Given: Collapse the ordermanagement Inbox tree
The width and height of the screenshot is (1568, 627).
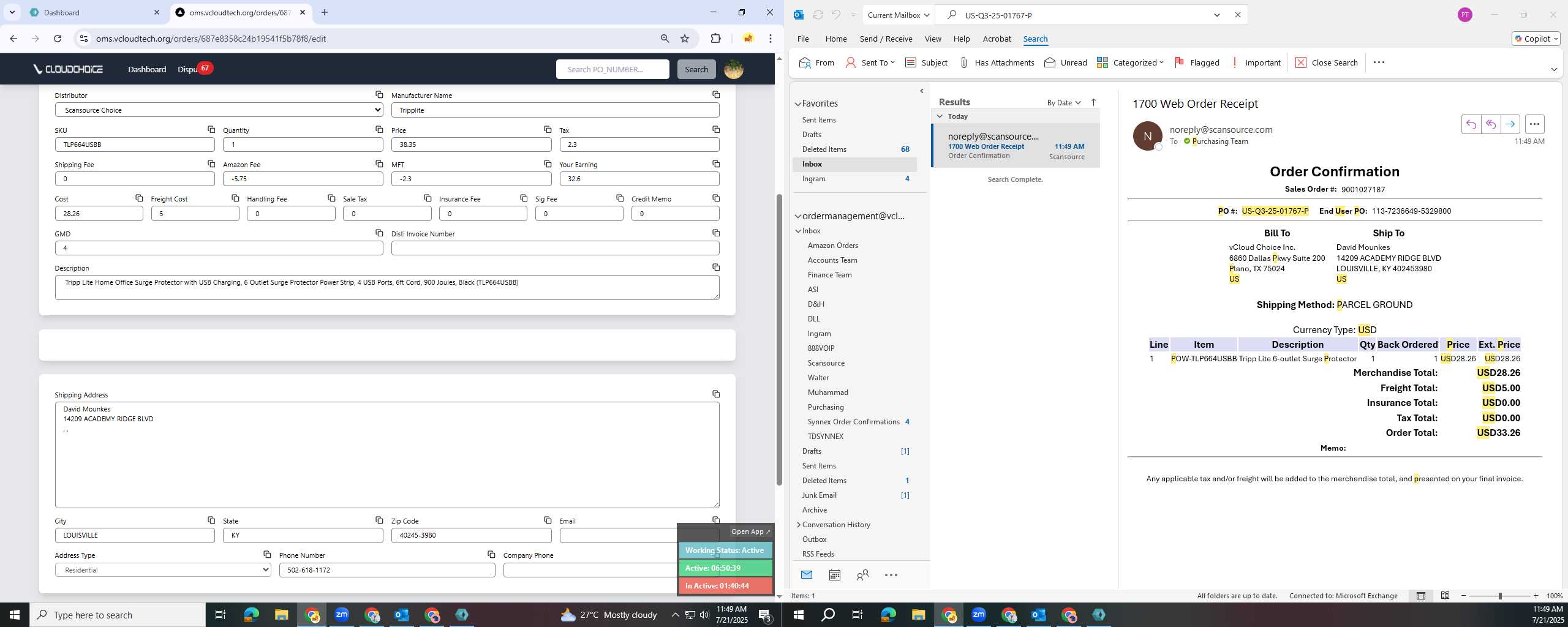Looking at the screenshot, I should click(798, 231).
